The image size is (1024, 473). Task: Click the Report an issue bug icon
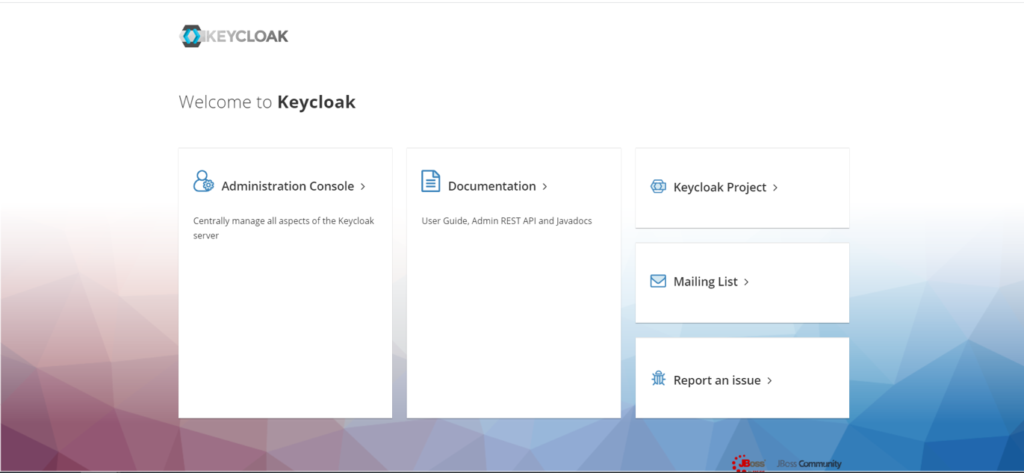658,379
